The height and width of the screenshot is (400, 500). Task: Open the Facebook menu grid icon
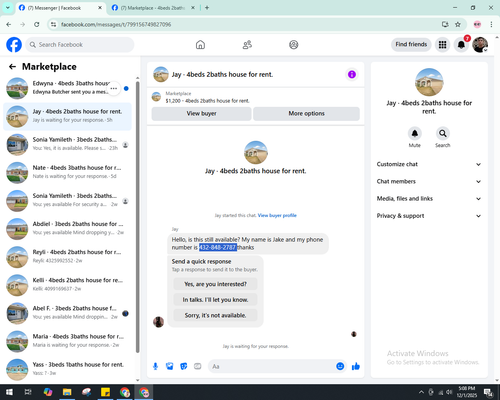pyautogui.click(x=442, y=45)
